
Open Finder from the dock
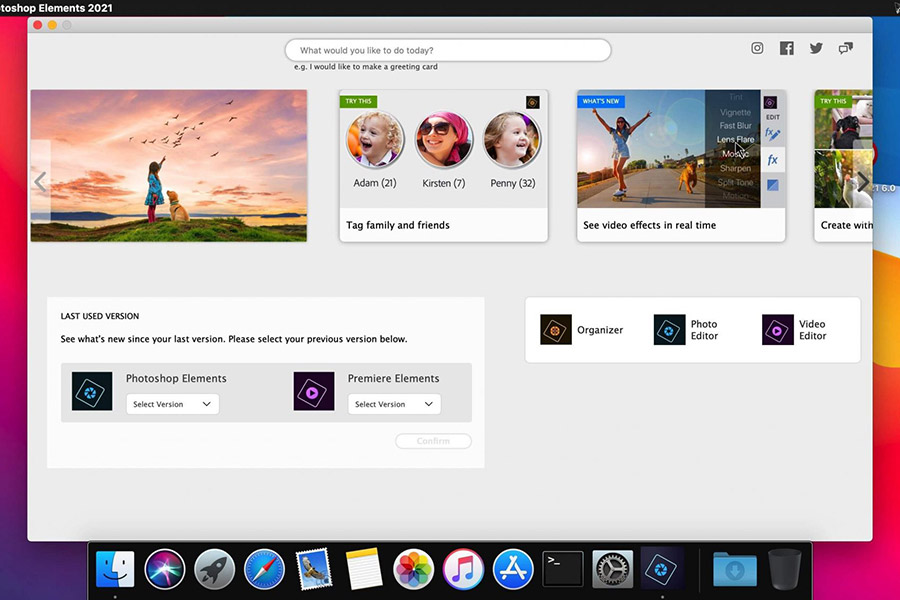(x=115, y=569)
